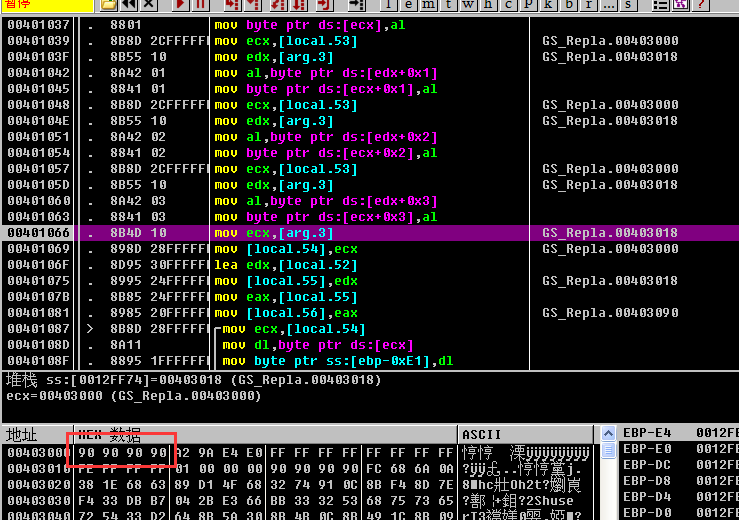
Task: Run the program with the play icon
Action: coord(181,5)
